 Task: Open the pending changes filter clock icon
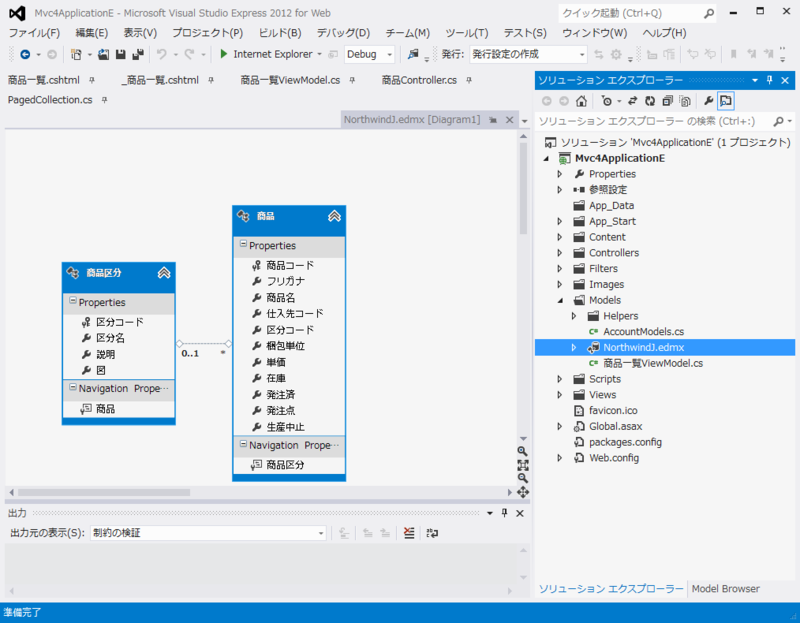(607, 101)
